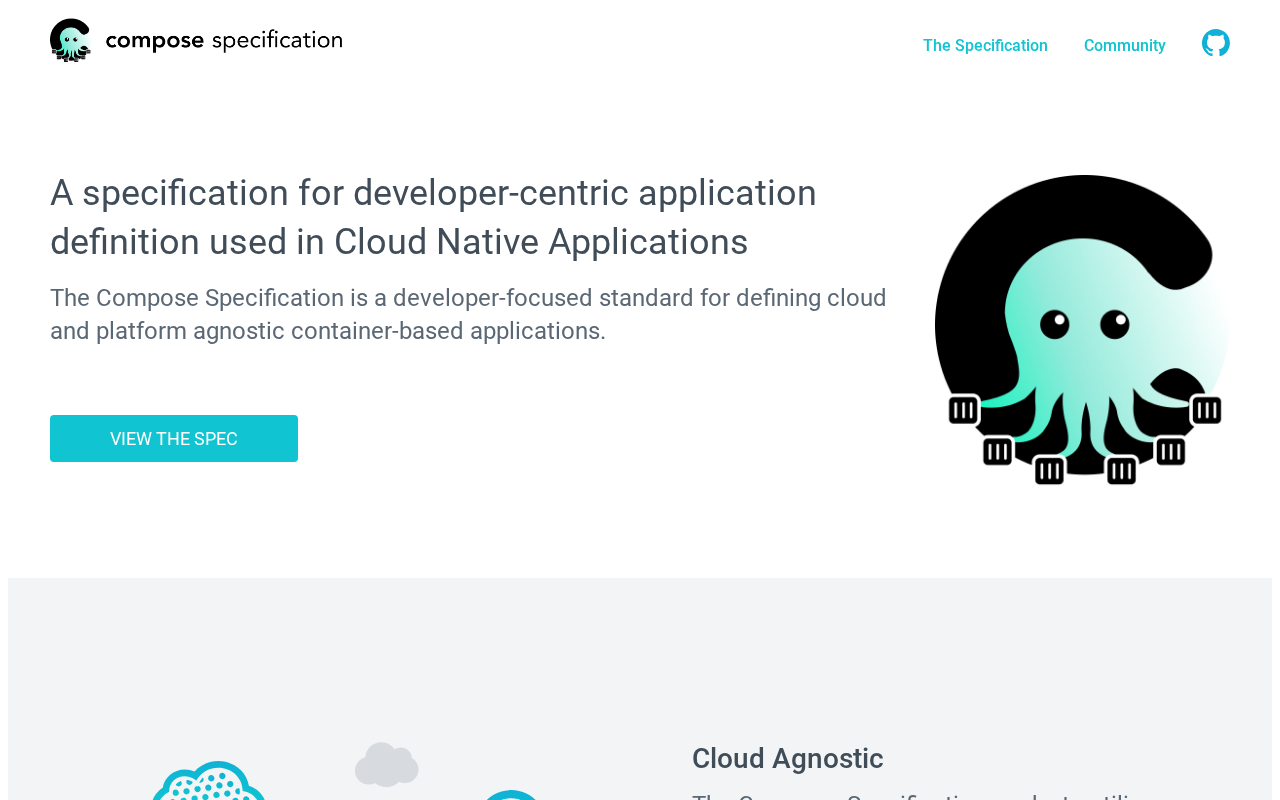Select the gray cloud icon
Viewport: 1280px width, 800px height.
click(387, 764)
